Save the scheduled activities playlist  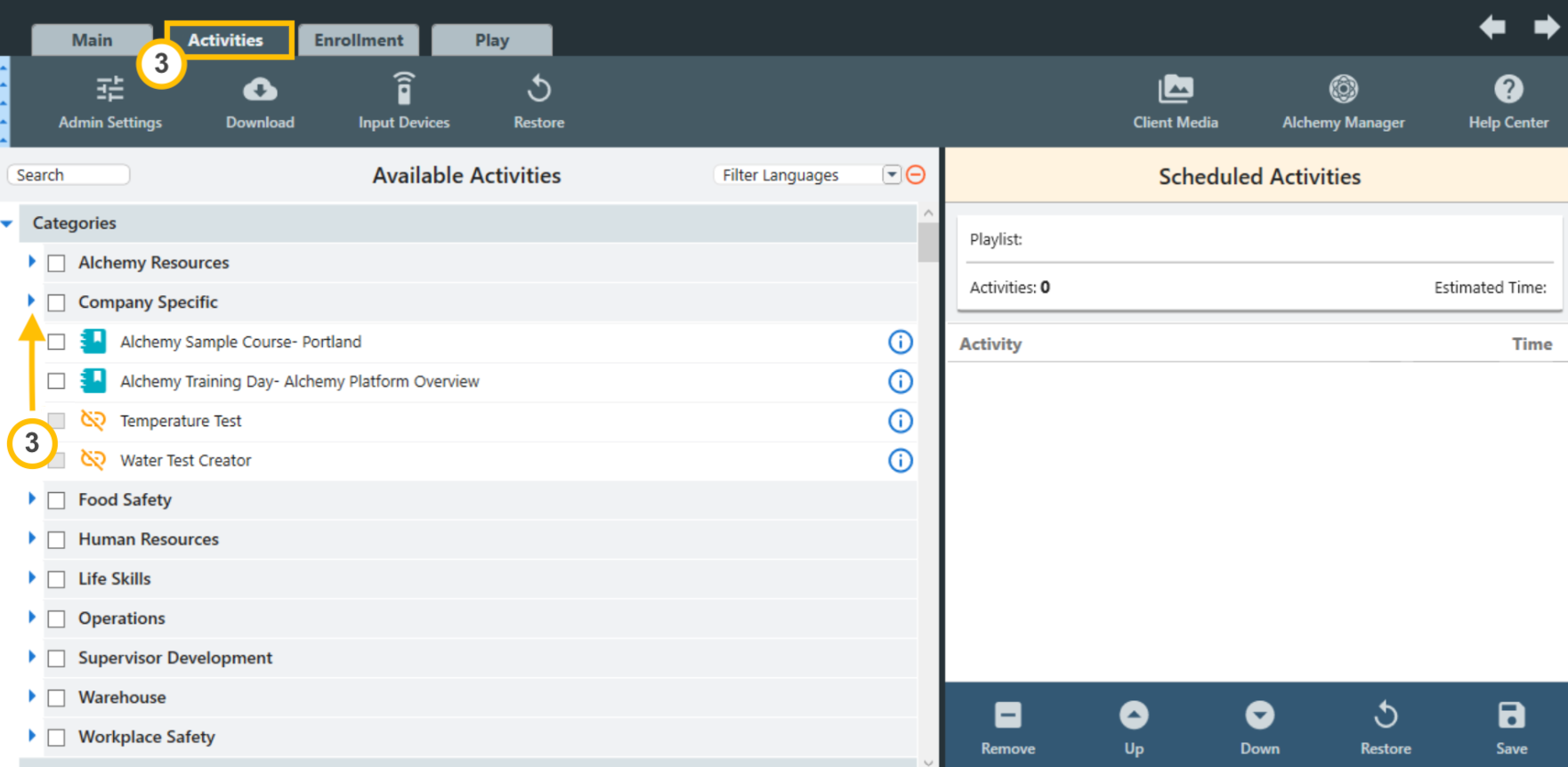point(1511,726)
